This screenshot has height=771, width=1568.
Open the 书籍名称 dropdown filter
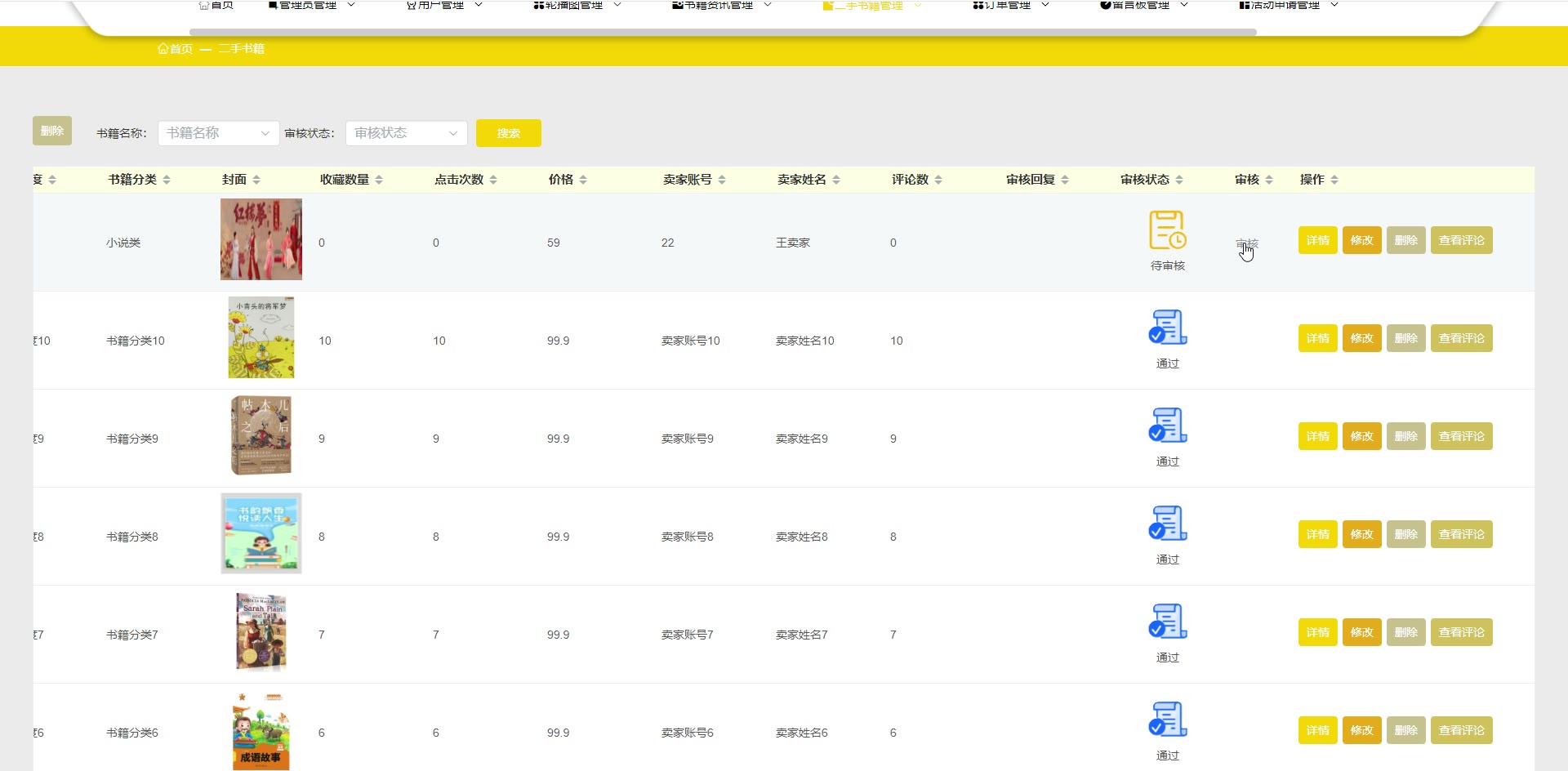(218, 133)
